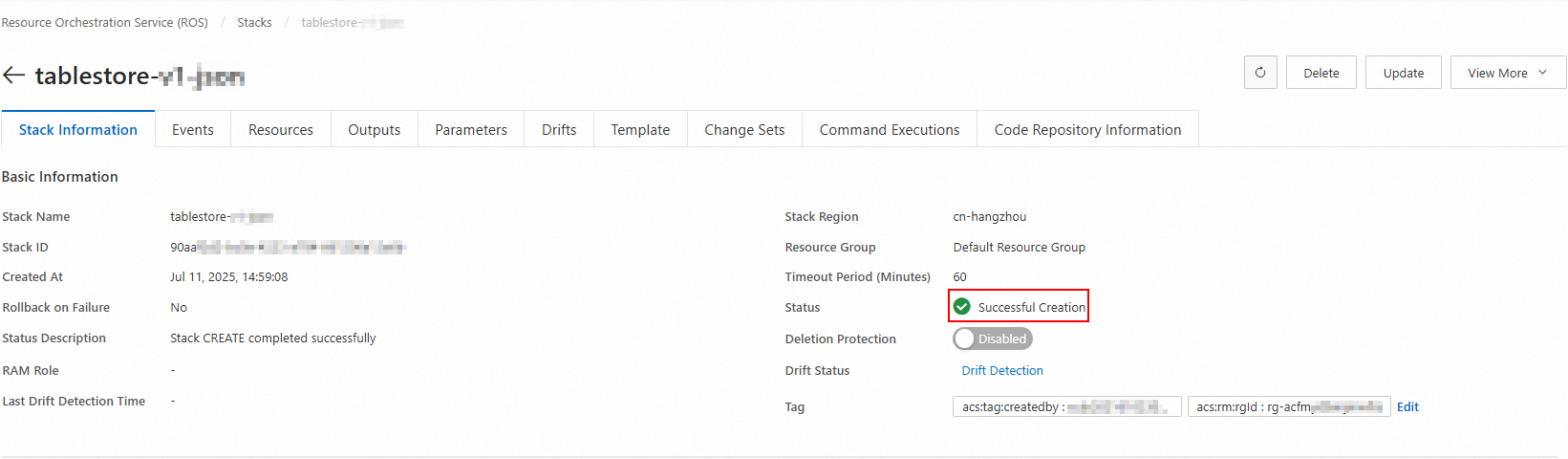Screen dimensions: 1568x459
Task: Click the Delete button
Action: click(x=1321, y=73)
